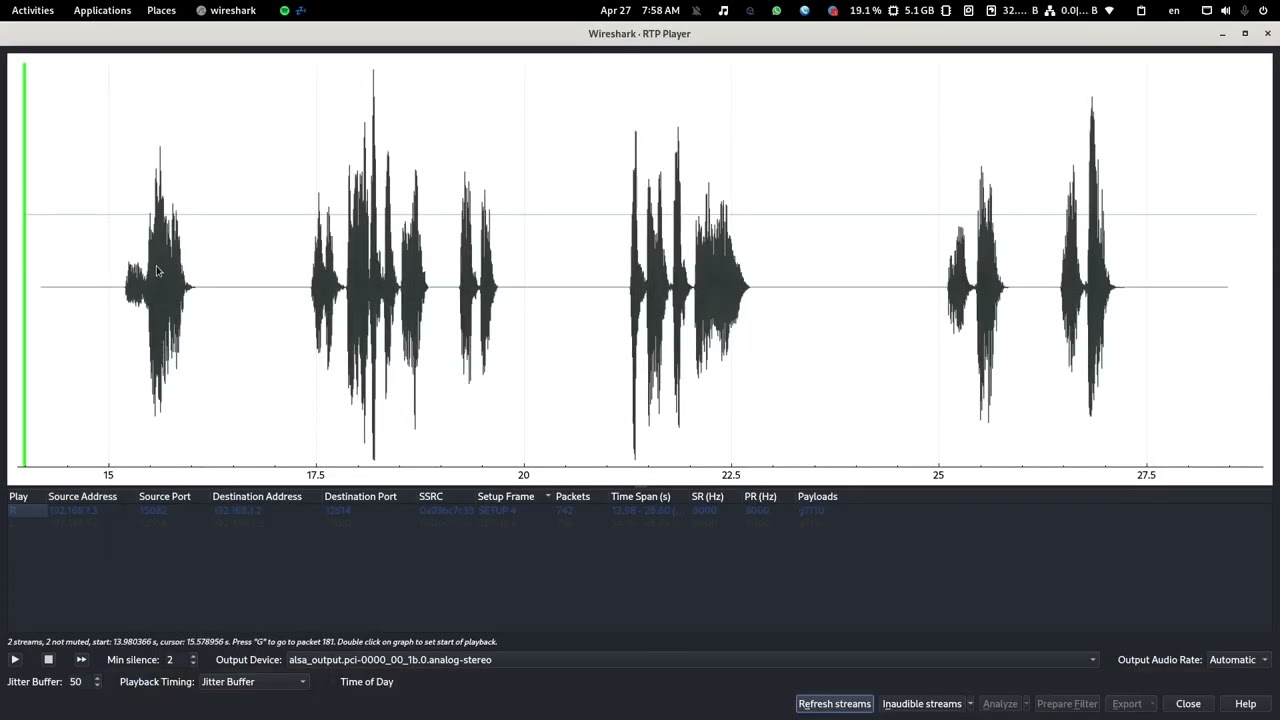The image size is (1280, 720).
Task: Click the WhatsApp tray icon
Action: [x=777, y=10]
